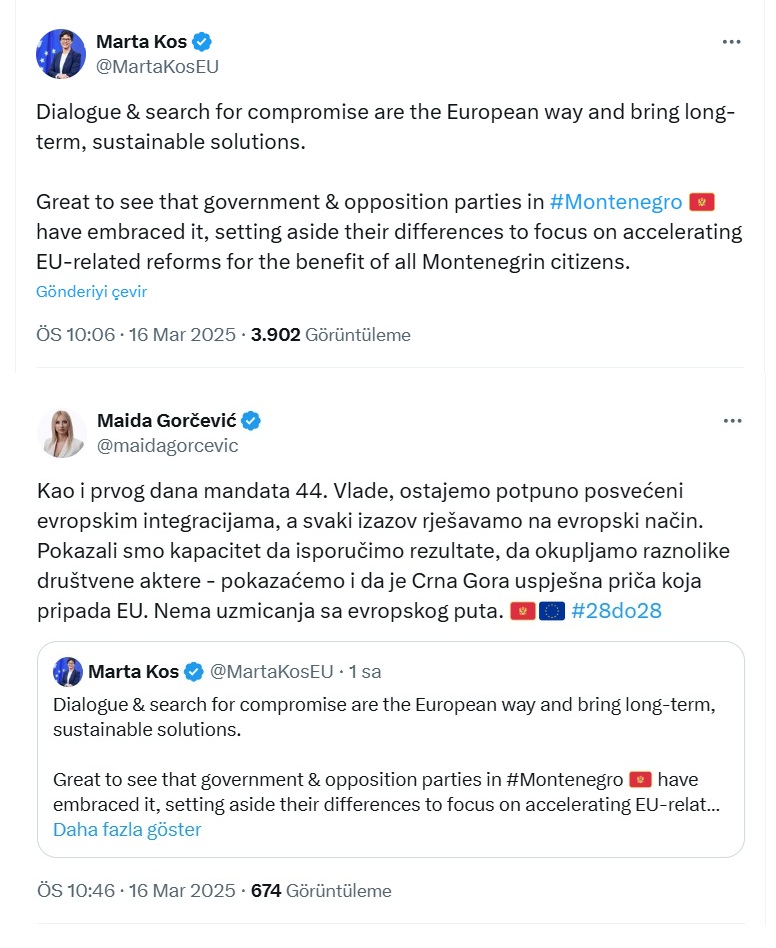Open Marta Kos profile picture
Screen dimensions: 776x948
[x=61, y=54]
